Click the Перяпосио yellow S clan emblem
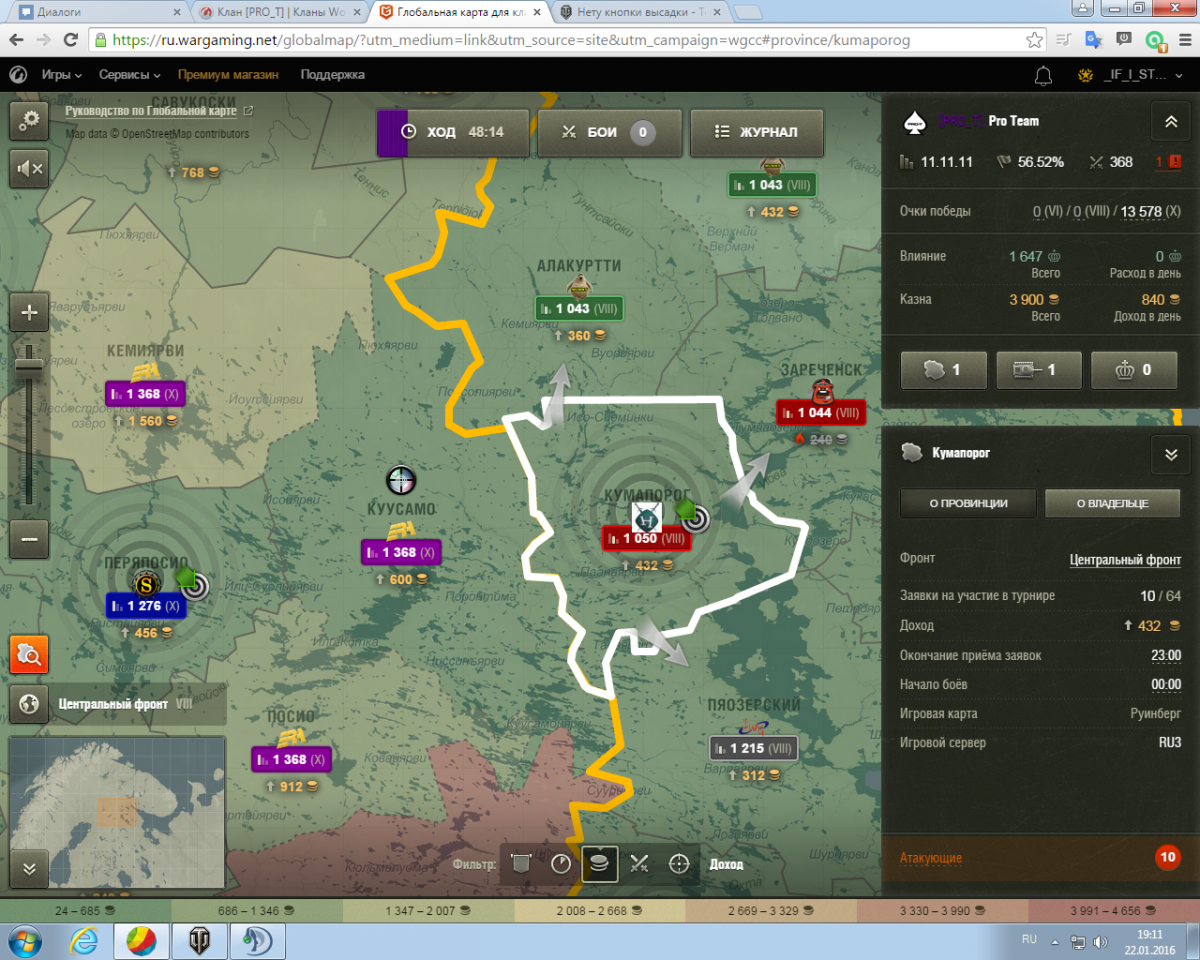The image size is (1200, 960). [146, 583]
